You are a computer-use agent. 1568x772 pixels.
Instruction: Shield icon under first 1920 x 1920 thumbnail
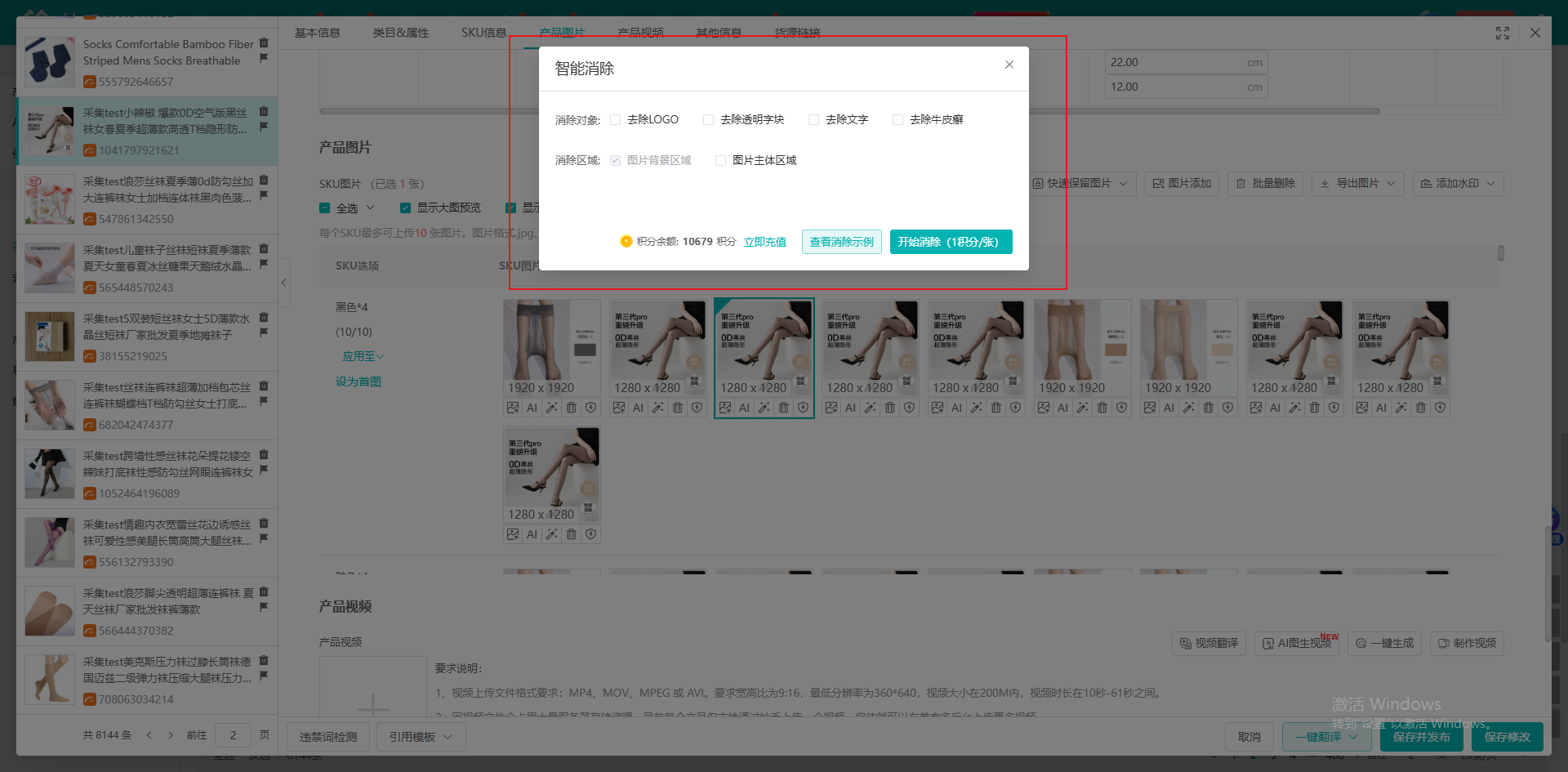(591, 408)
